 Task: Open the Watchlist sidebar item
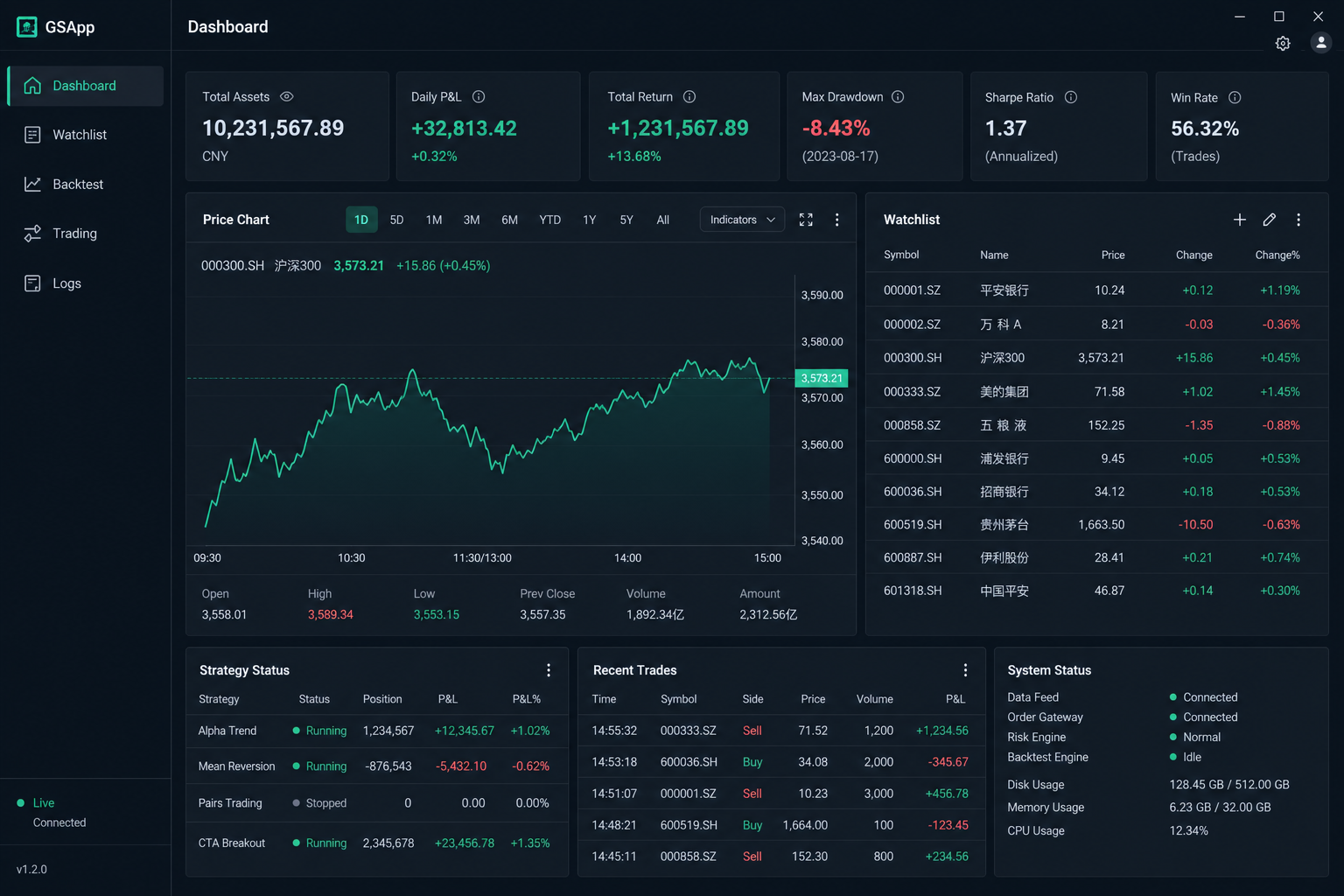coord(86,135)
